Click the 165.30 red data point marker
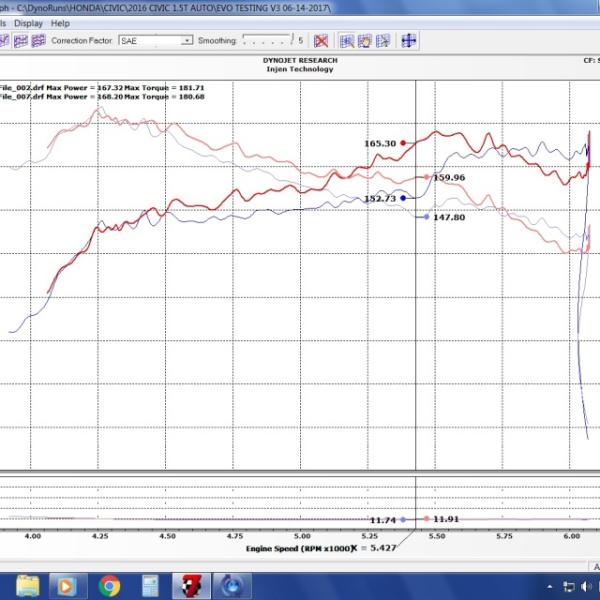This screenshot has width=600, height=600. pos(403,143)
